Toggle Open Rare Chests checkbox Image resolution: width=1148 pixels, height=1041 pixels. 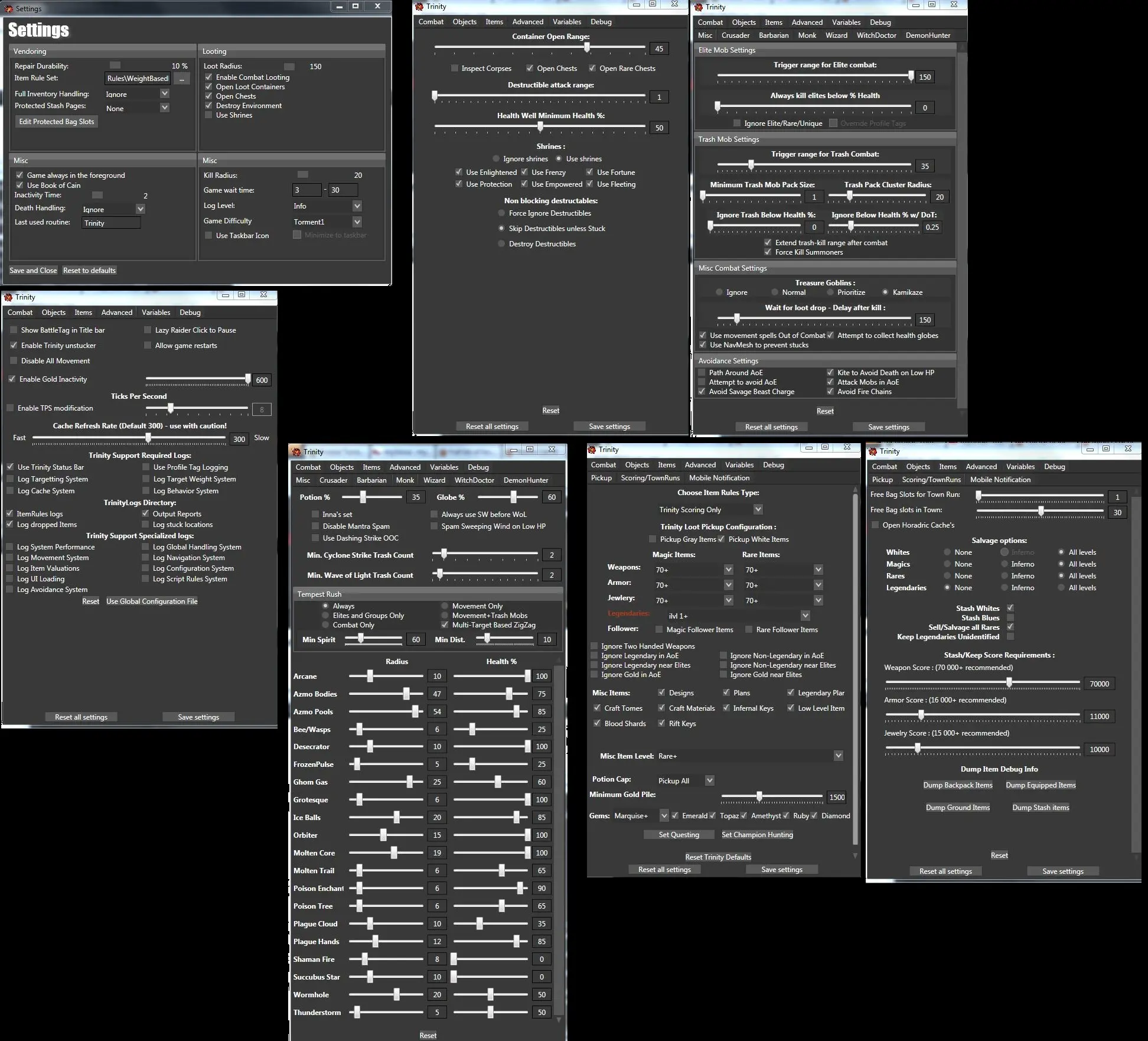(592, 69)
